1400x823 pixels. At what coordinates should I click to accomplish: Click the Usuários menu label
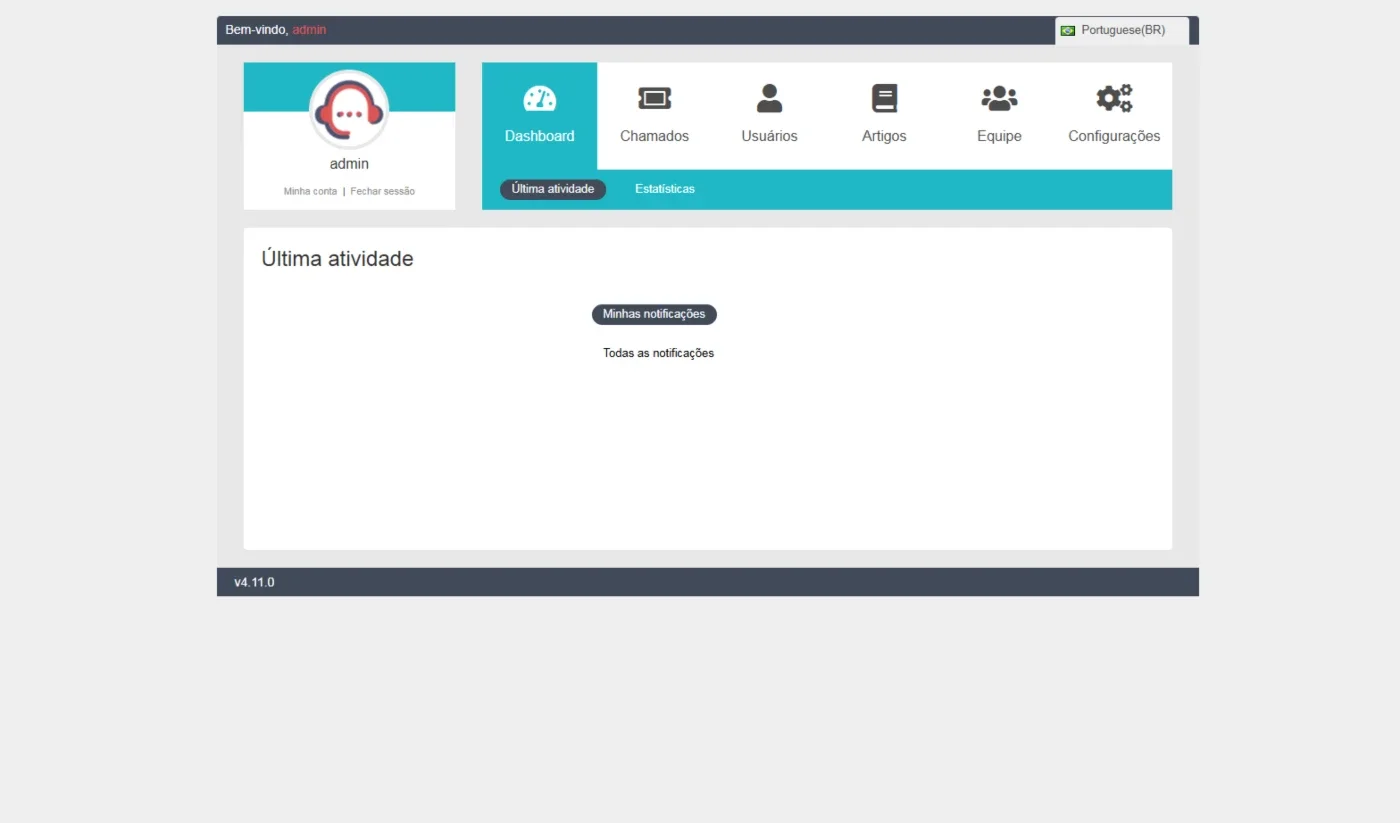(x=770, y=136)
